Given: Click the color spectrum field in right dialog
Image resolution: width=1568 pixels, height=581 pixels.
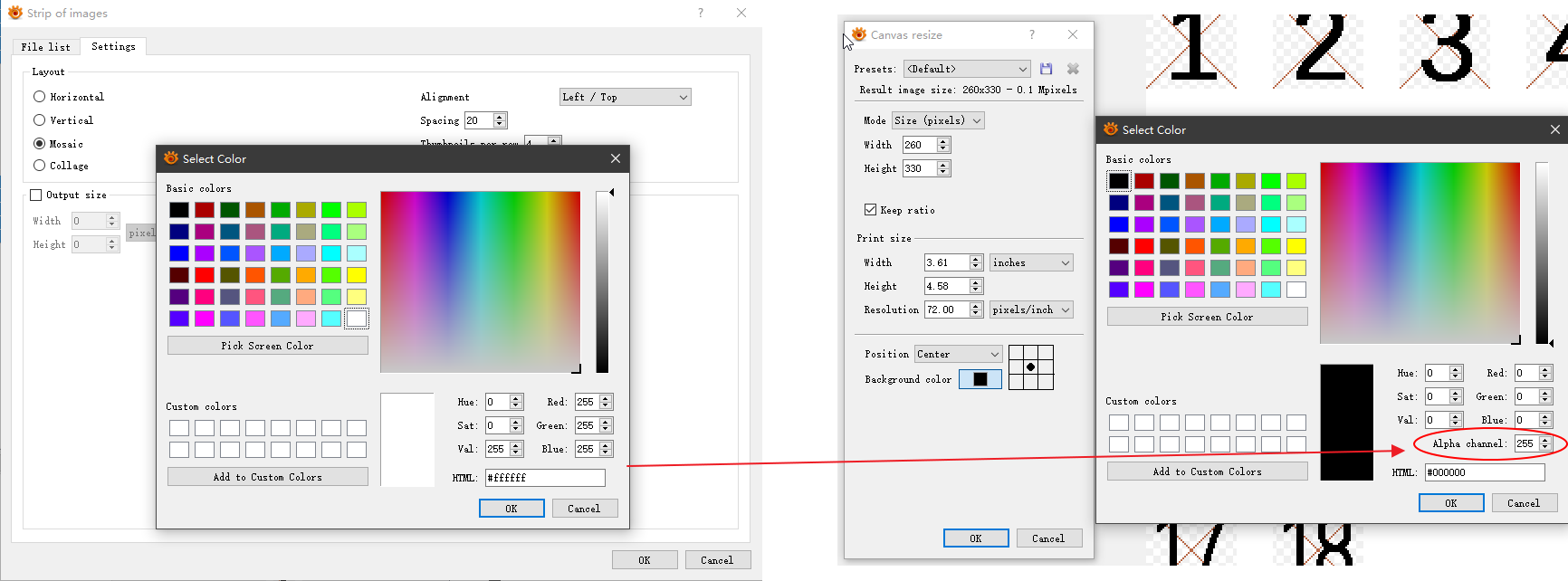Looking at the screenshot, I should pyautogui.click(x=1420, y=253).
